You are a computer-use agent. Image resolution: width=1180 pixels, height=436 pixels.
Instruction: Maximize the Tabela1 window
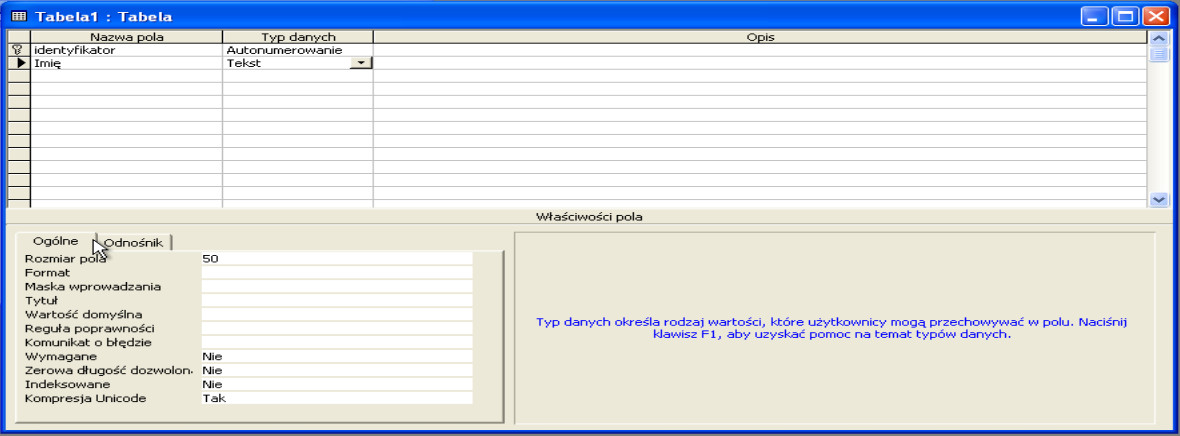click(1126, 16)
